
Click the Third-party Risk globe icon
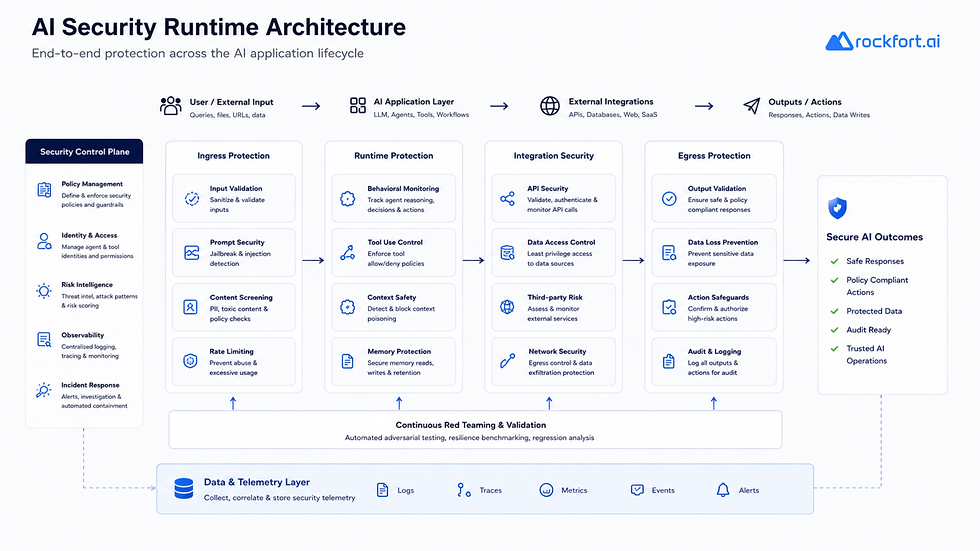point(508,307)
